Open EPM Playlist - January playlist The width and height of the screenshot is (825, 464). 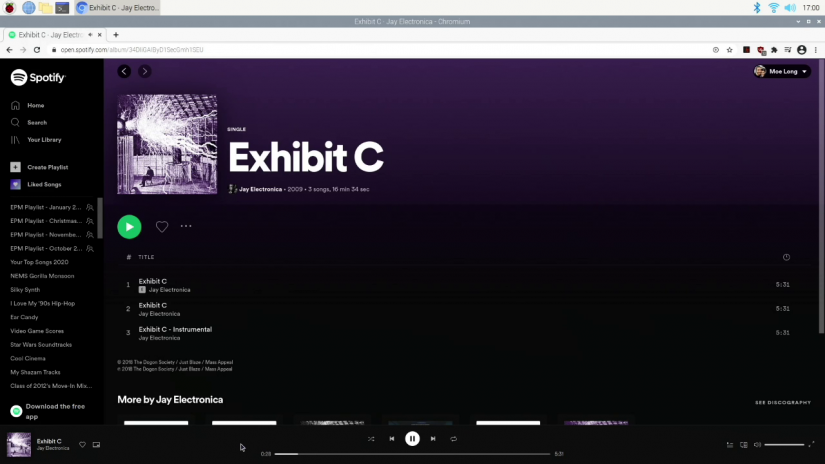[x=46, y=207]
